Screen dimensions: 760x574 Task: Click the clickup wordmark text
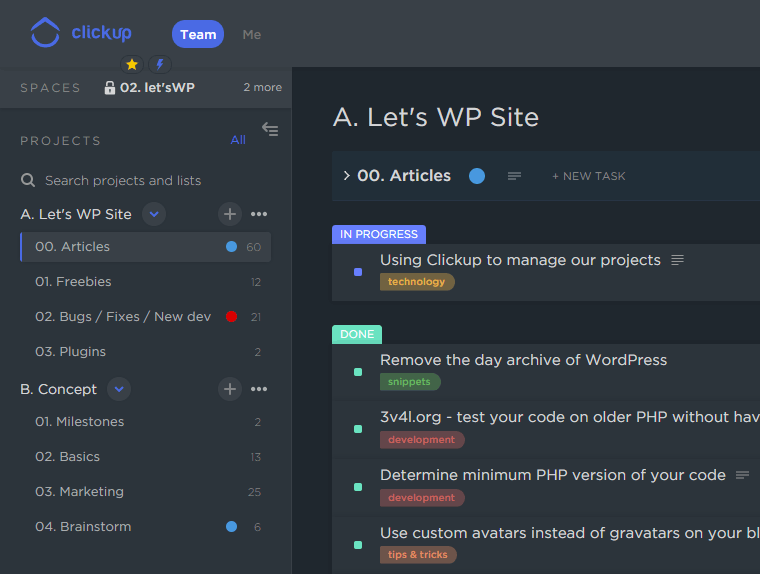click(101, 33)
